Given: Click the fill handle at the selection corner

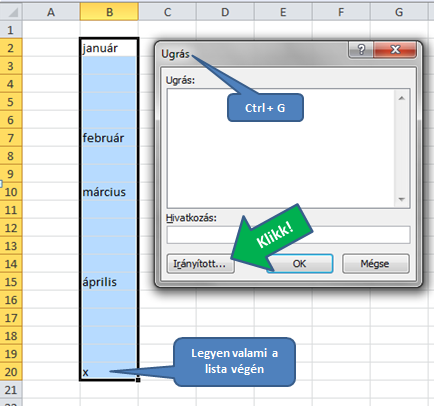Looking at the screenshot, I should (138, 380).
